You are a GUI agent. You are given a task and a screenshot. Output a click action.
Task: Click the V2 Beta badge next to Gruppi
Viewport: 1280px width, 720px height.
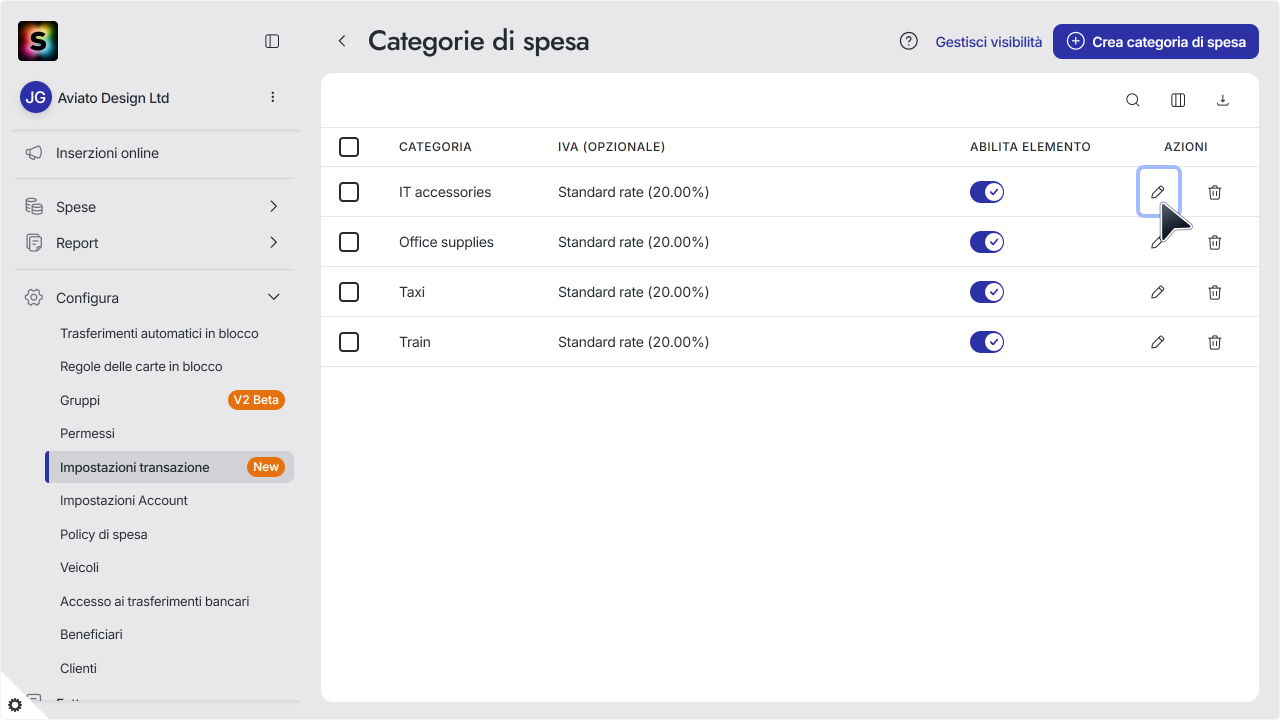(256, 400)
